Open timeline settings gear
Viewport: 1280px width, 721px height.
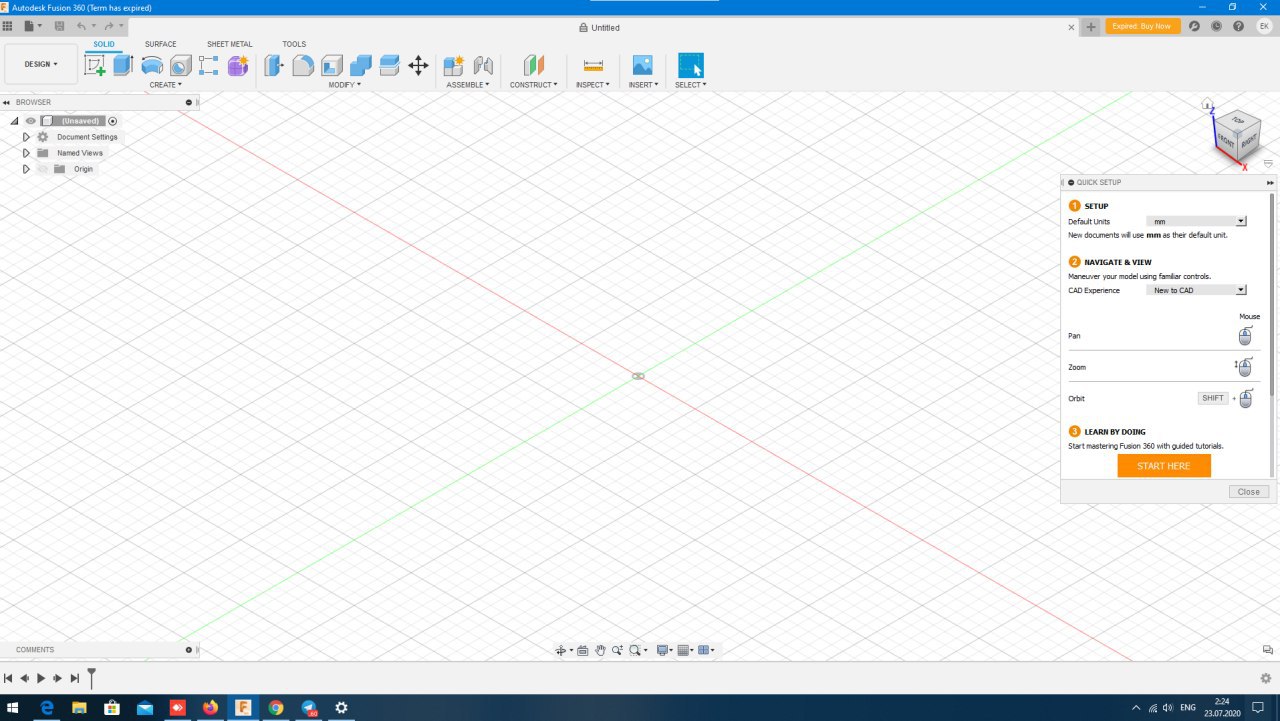click(1266, 678)
